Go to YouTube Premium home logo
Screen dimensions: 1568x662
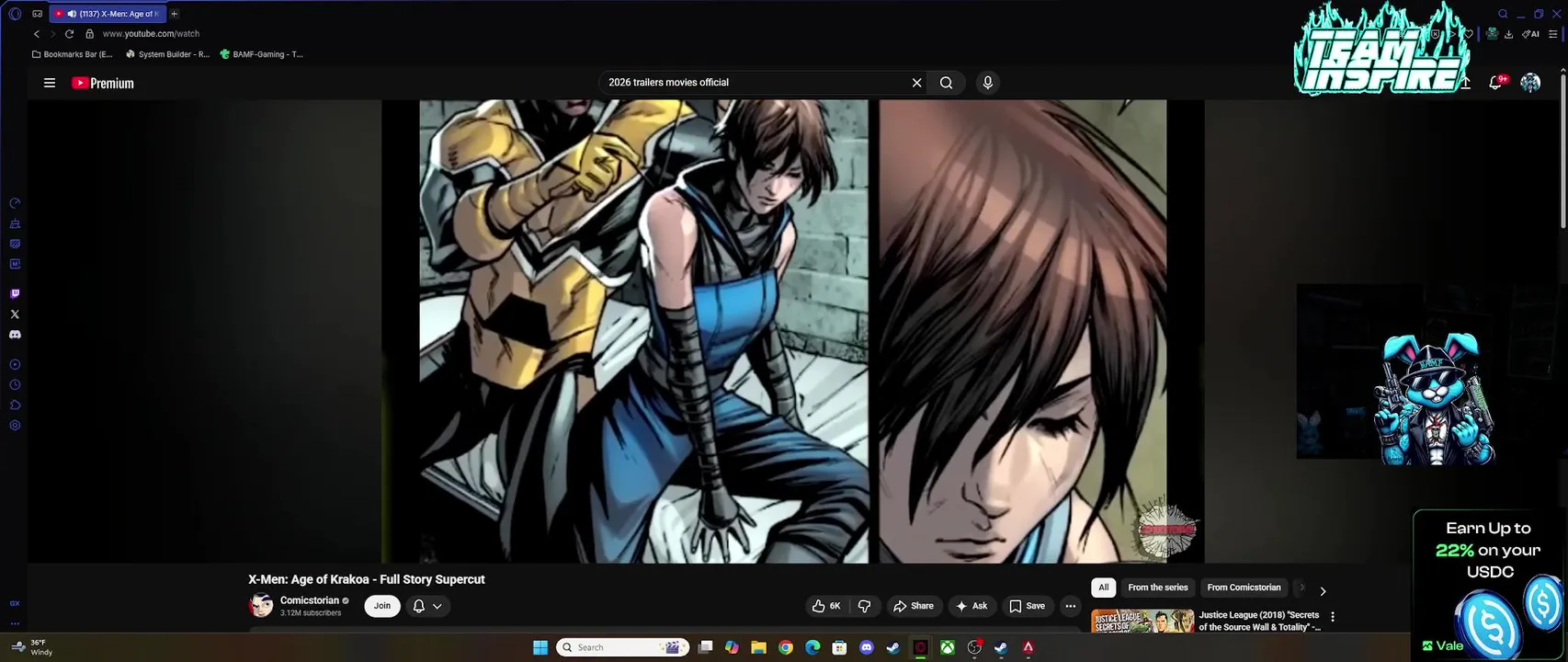click(103, 83)
